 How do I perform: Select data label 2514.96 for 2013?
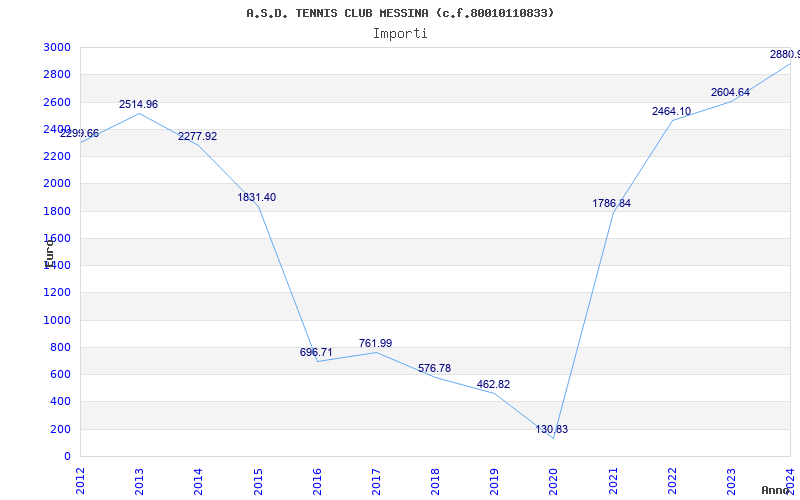pyautogui.click(x=138, y=104)
